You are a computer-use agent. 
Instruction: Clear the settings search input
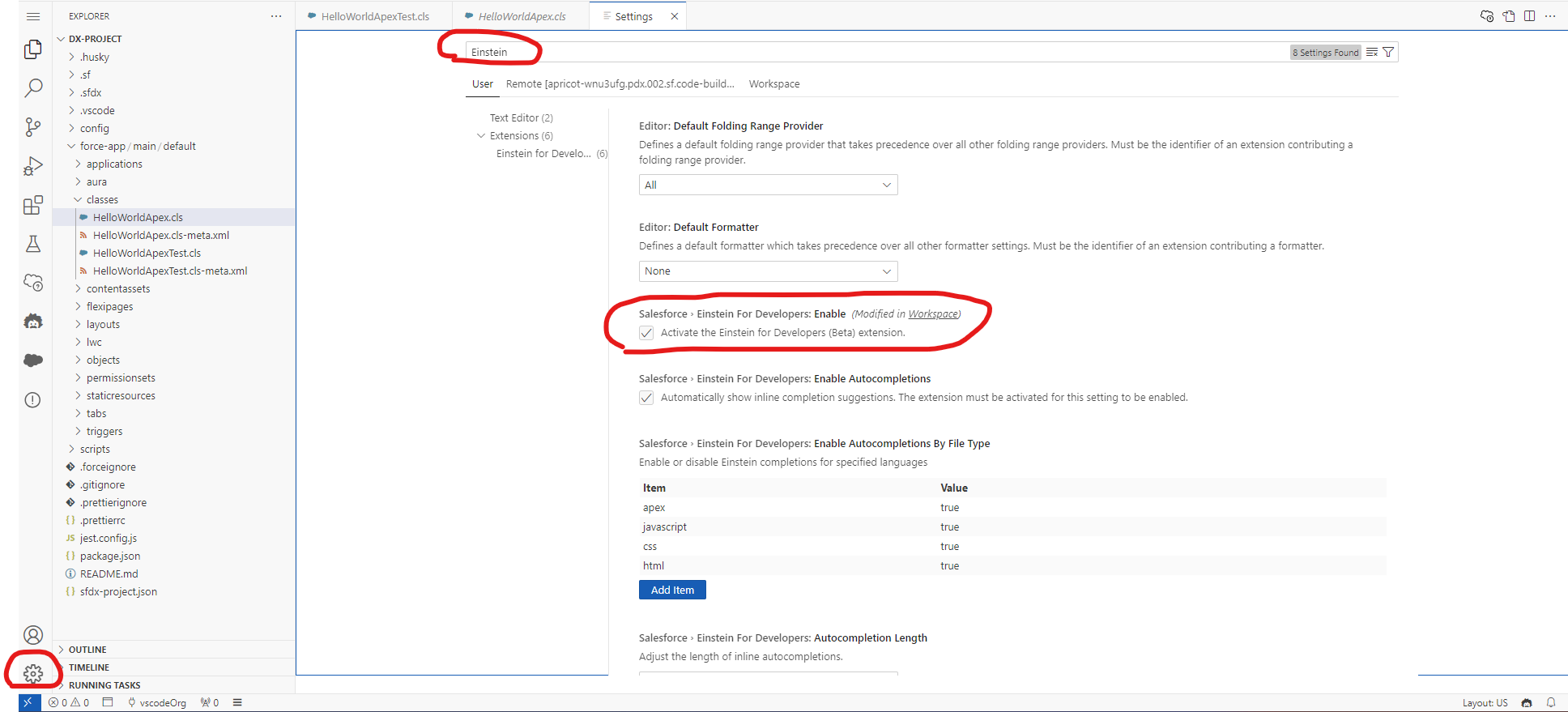point(1372,52)
